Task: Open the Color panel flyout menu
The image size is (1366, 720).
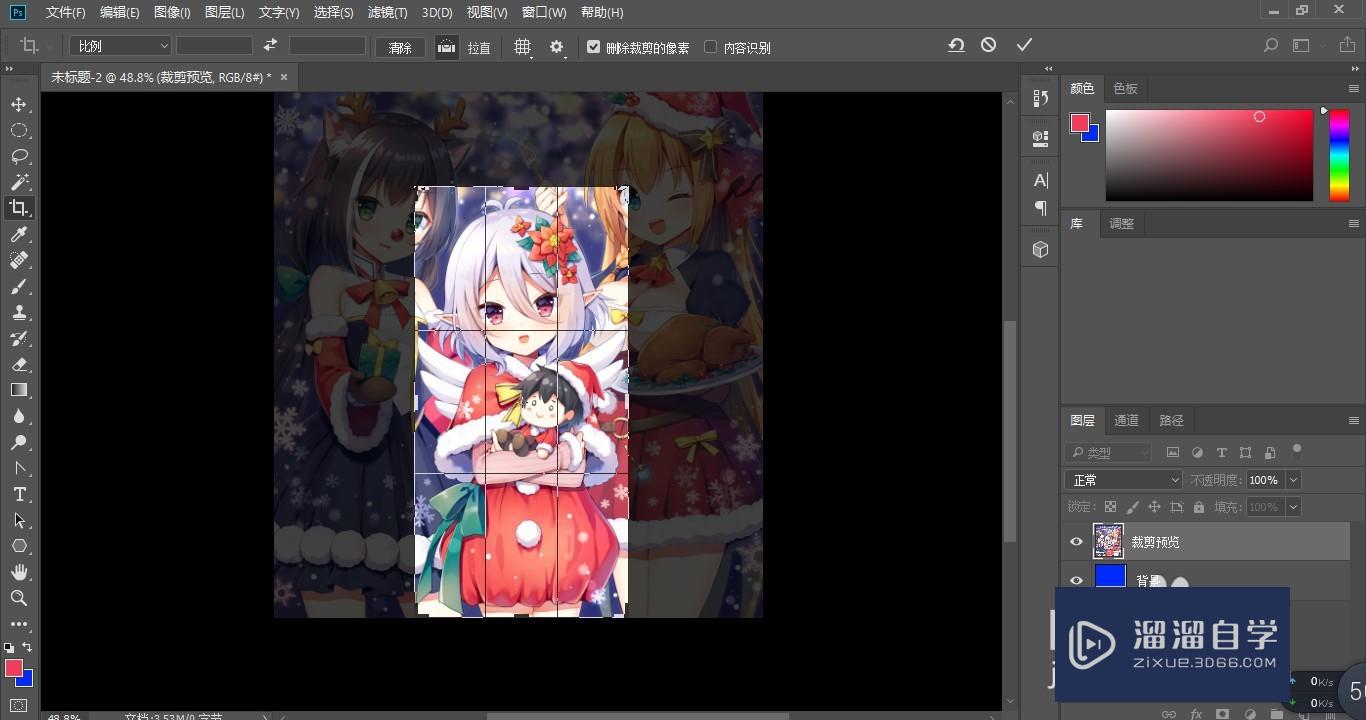Action: click(x=1353, y=89)
